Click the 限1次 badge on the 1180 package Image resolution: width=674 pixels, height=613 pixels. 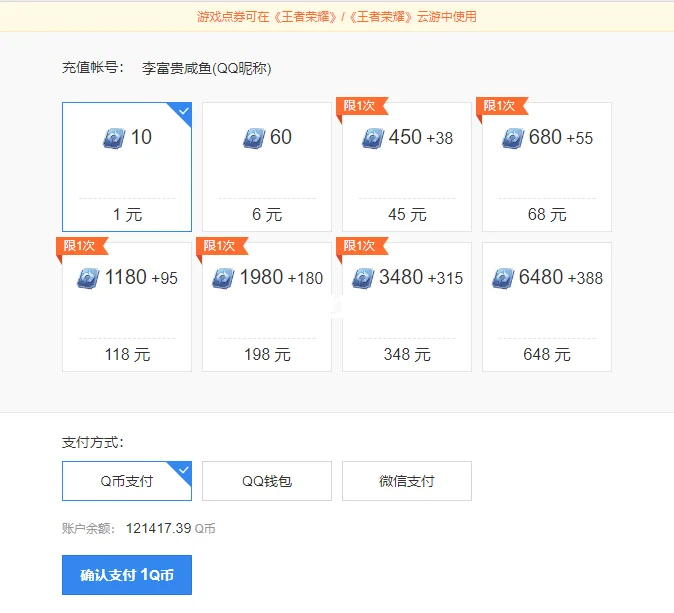coord(80,246)
